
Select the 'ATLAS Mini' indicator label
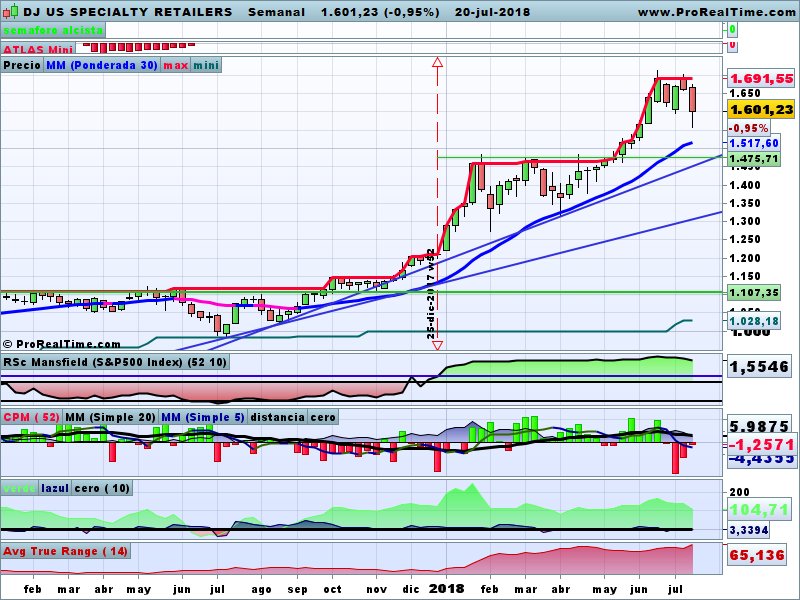(x=38, y=49)
